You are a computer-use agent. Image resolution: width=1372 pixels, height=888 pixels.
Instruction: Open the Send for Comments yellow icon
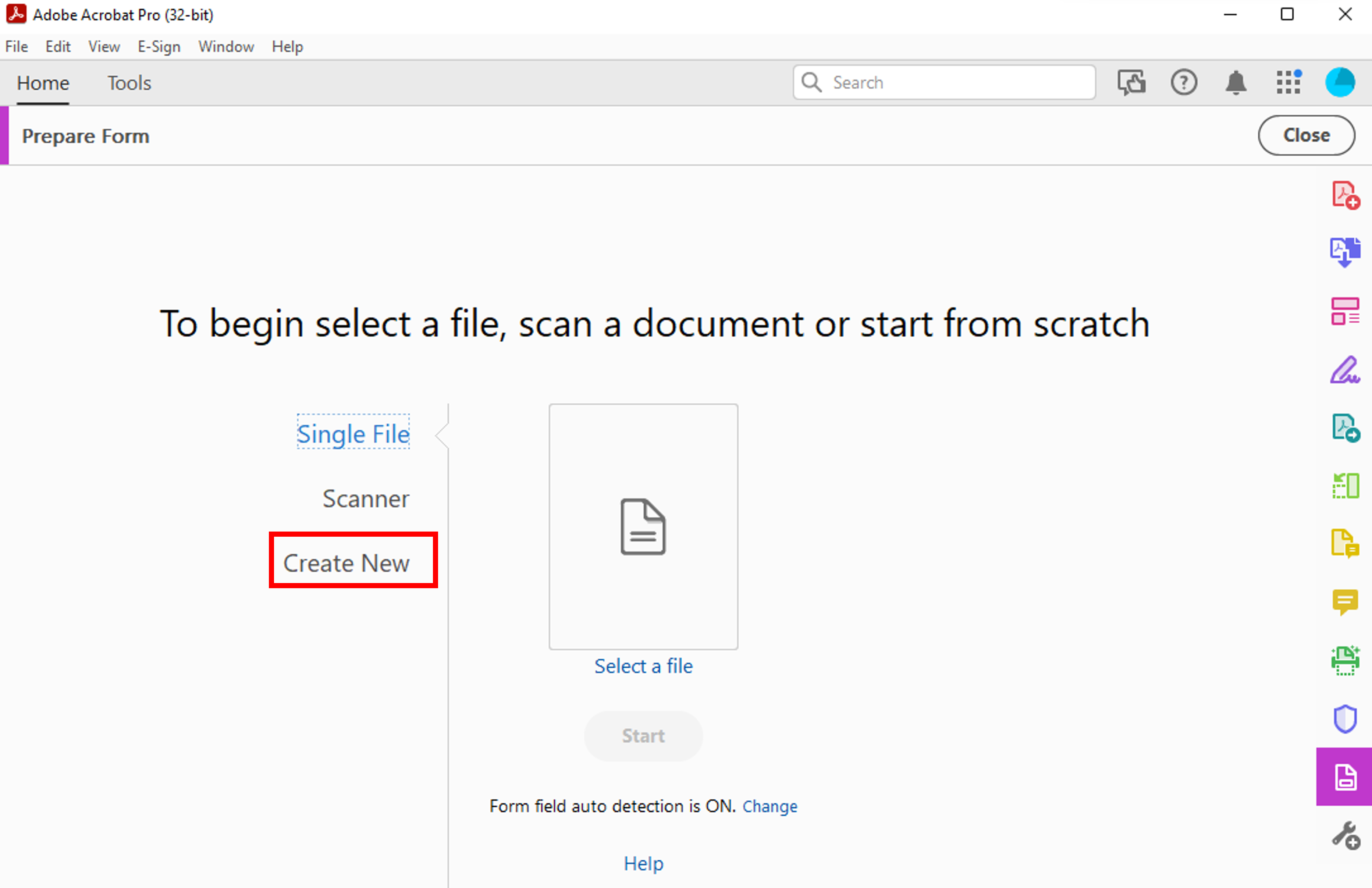pyautogui.click(x=1346, y=544)
